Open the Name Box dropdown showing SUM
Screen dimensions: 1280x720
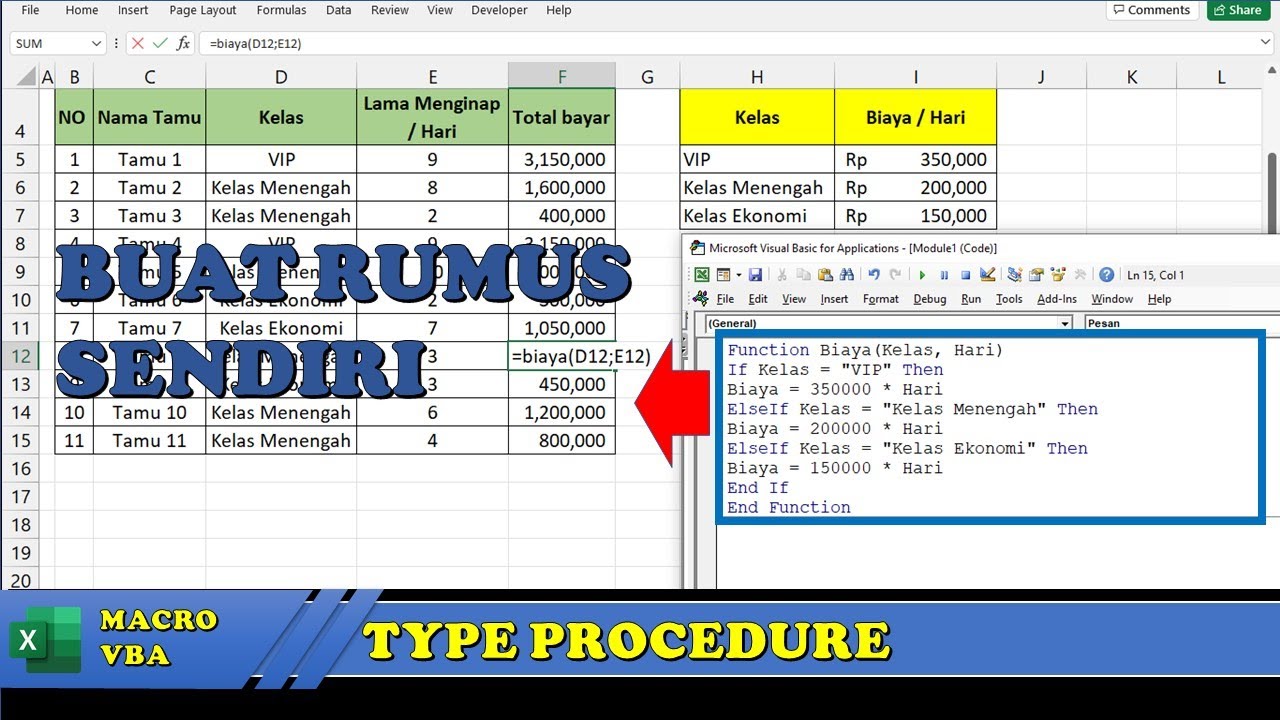(x=97, y=43)
